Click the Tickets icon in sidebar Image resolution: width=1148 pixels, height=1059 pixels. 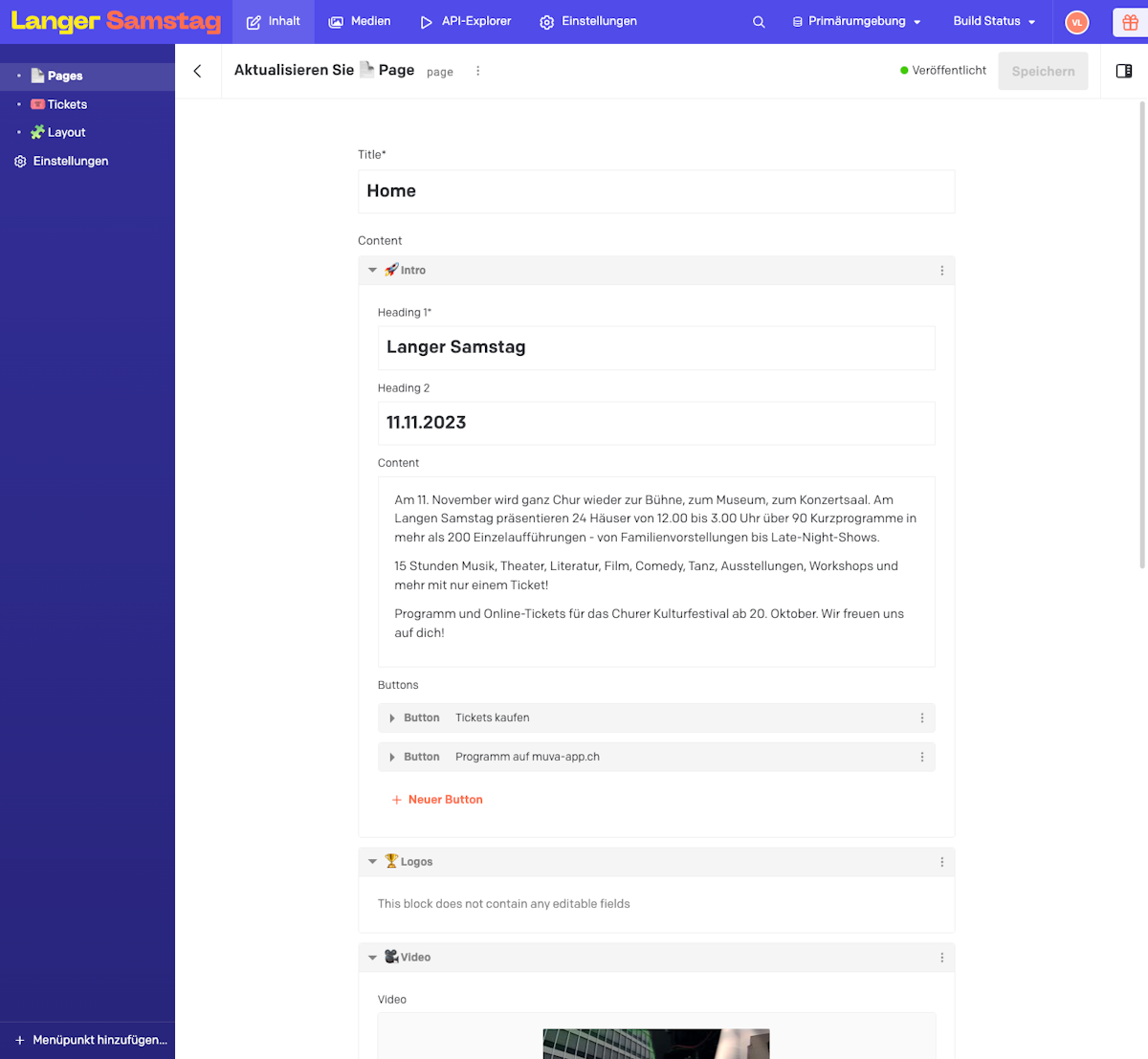pos(37,104)
